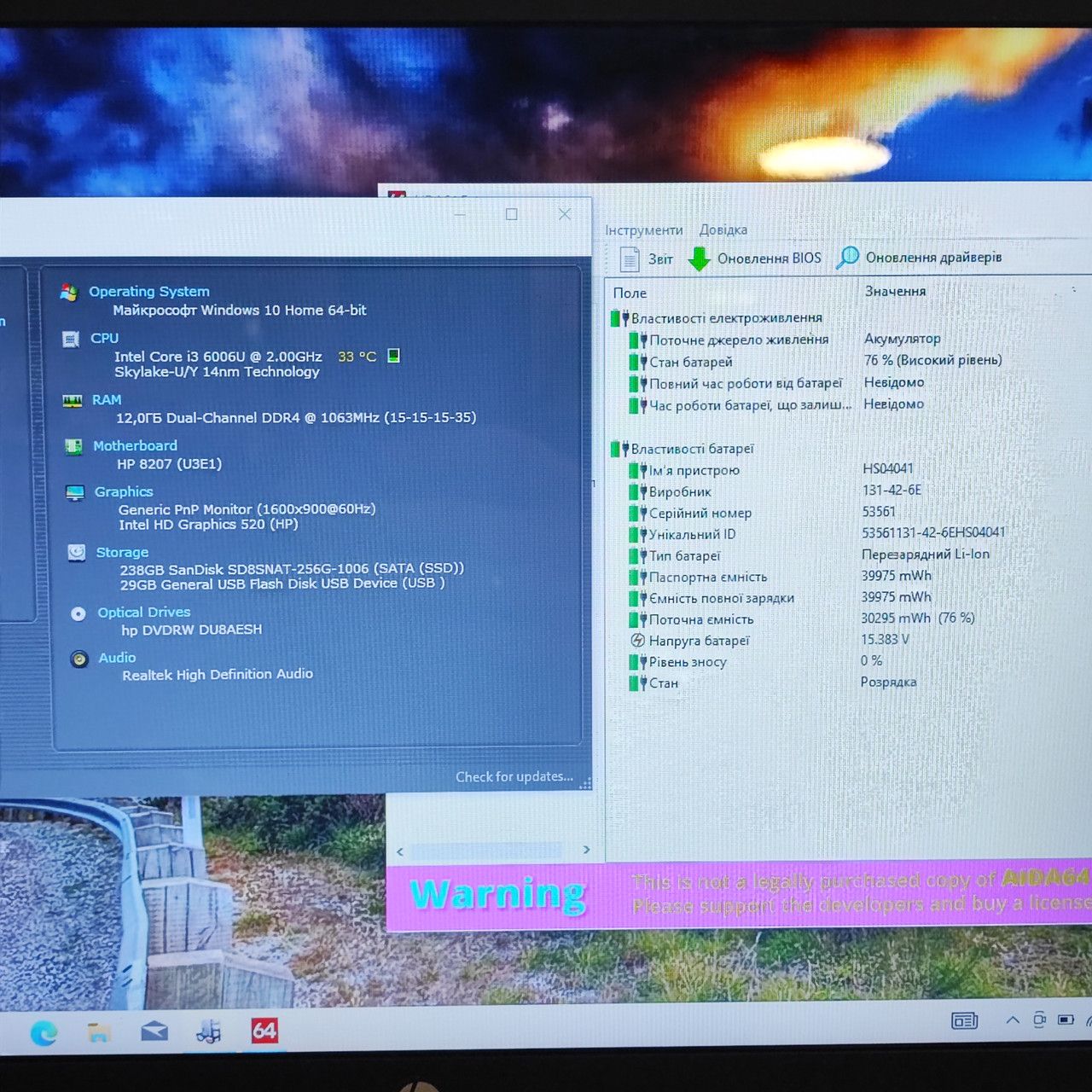Click the music note app icon on taskbar
Screen dimensions: 1092x1092
pos(209,1031)
